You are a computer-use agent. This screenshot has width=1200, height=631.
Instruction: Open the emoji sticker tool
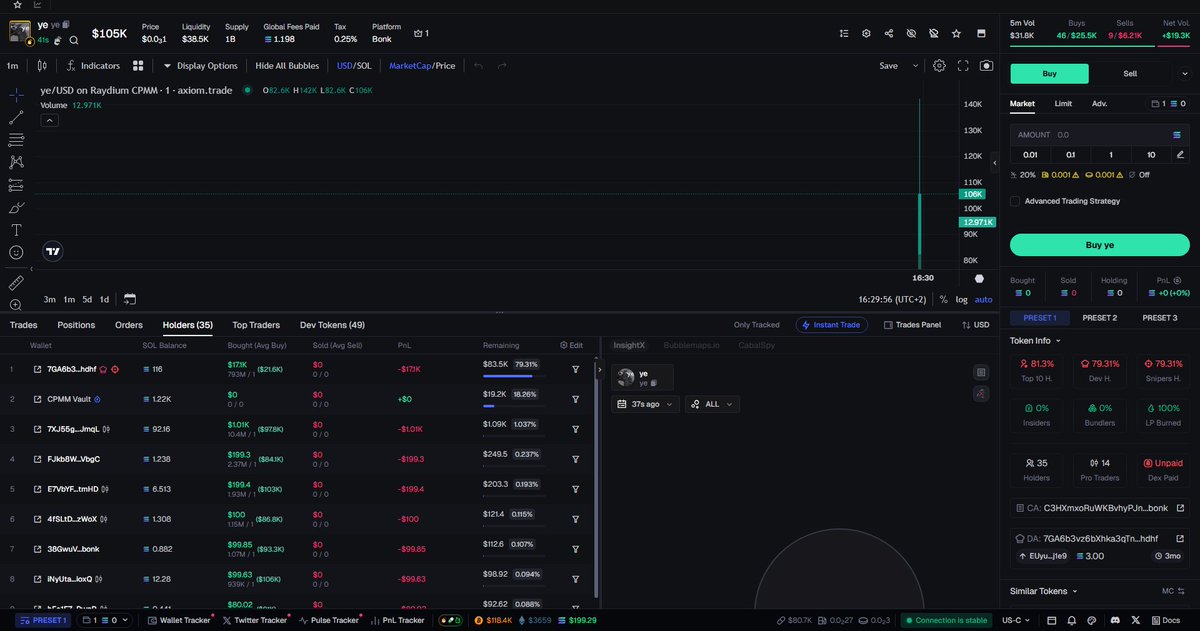[16, 252]
